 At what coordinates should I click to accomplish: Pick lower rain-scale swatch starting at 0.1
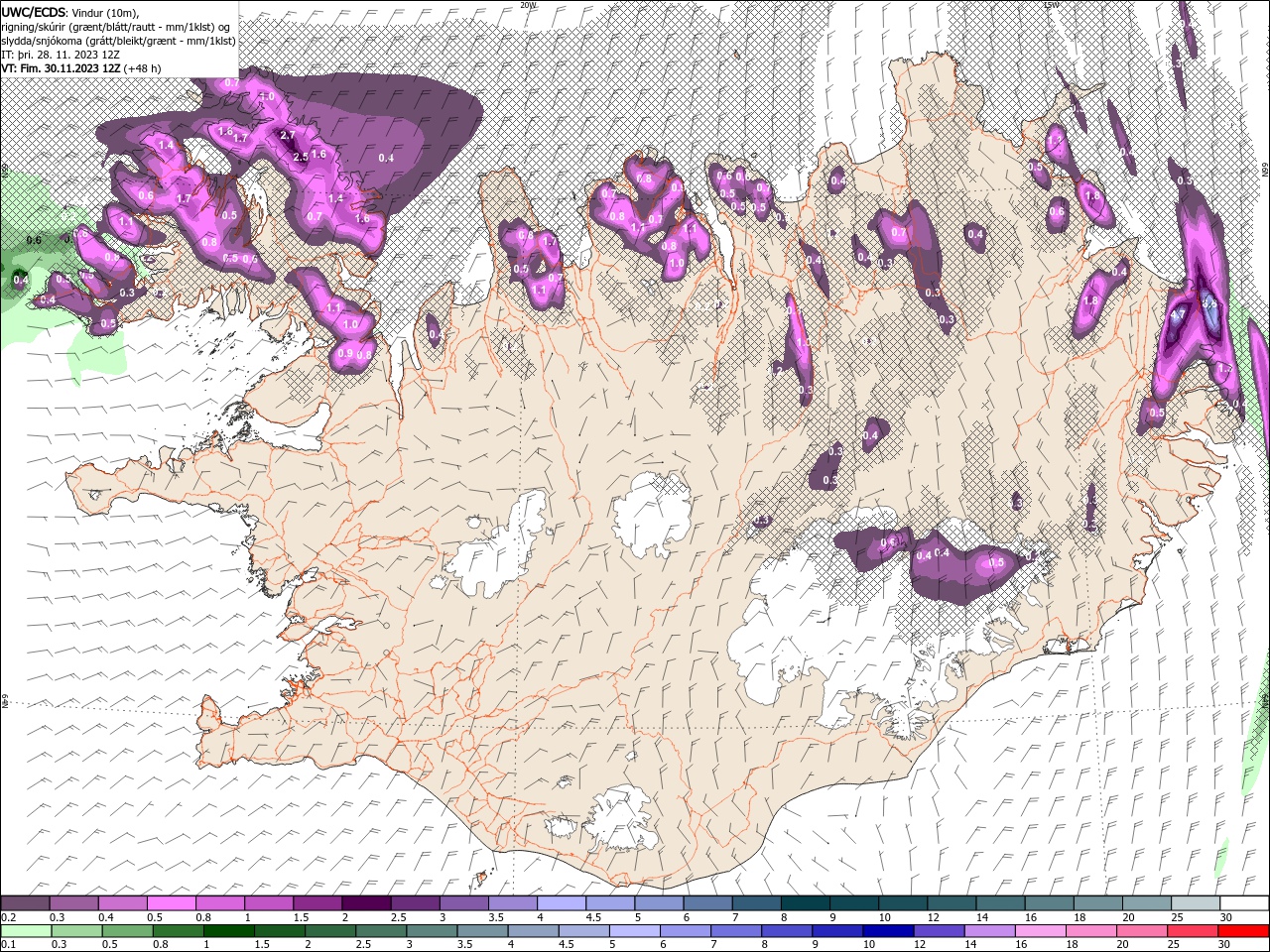26,930
